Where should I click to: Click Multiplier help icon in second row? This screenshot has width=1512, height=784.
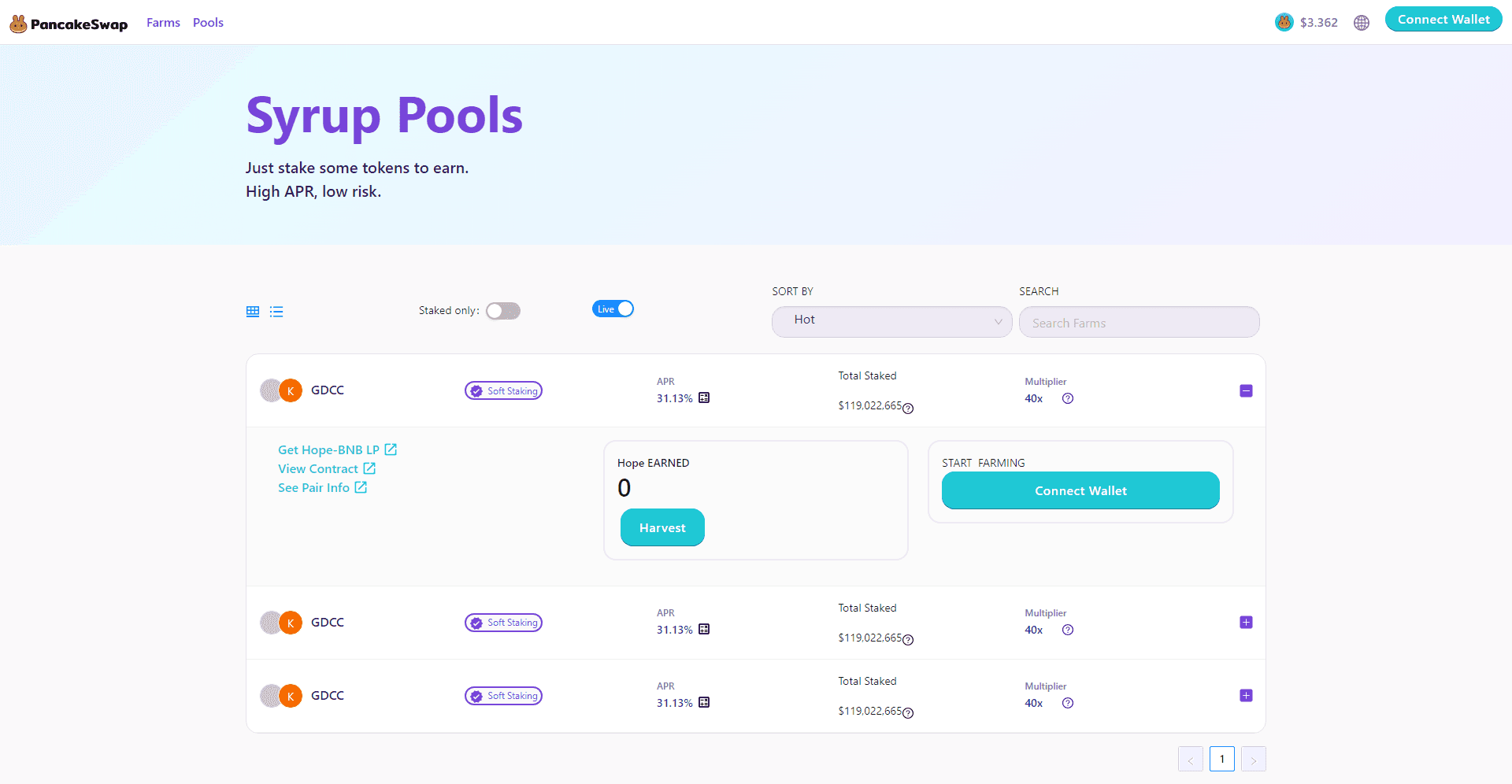point(1068,630)
